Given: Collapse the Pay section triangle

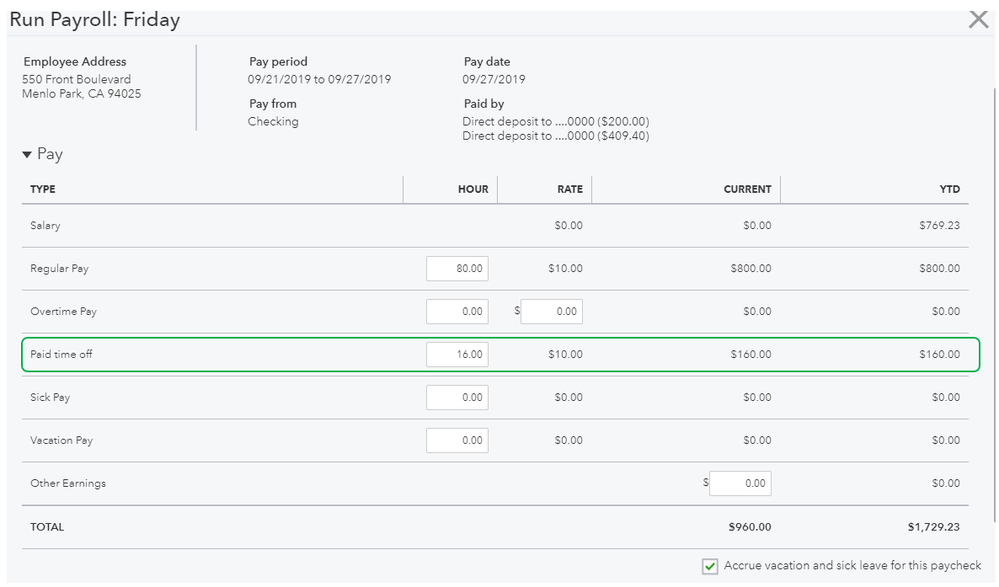Looking at the screenshot, I should tap(27, 155).
